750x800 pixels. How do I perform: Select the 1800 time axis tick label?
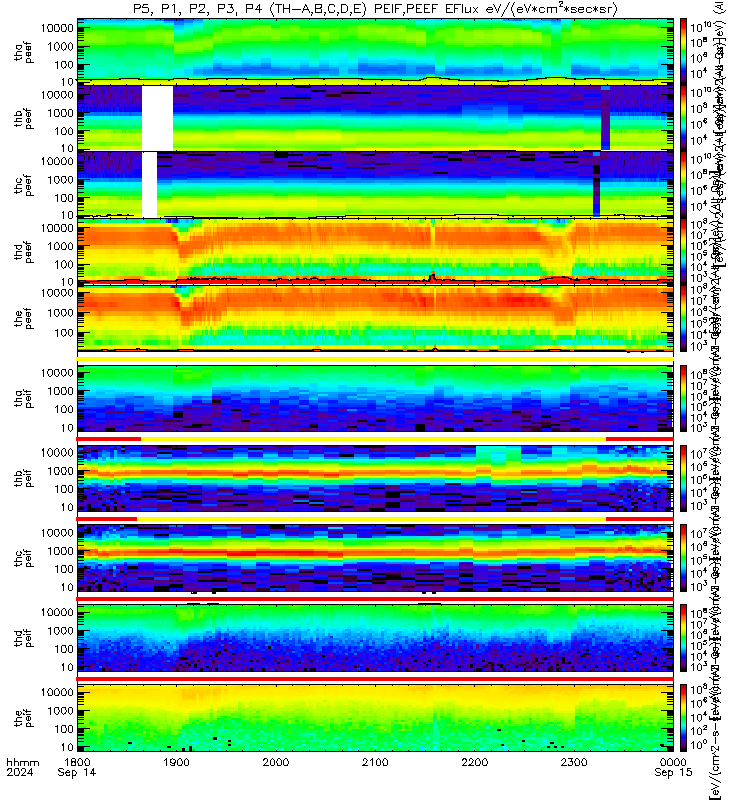point(77,762)
